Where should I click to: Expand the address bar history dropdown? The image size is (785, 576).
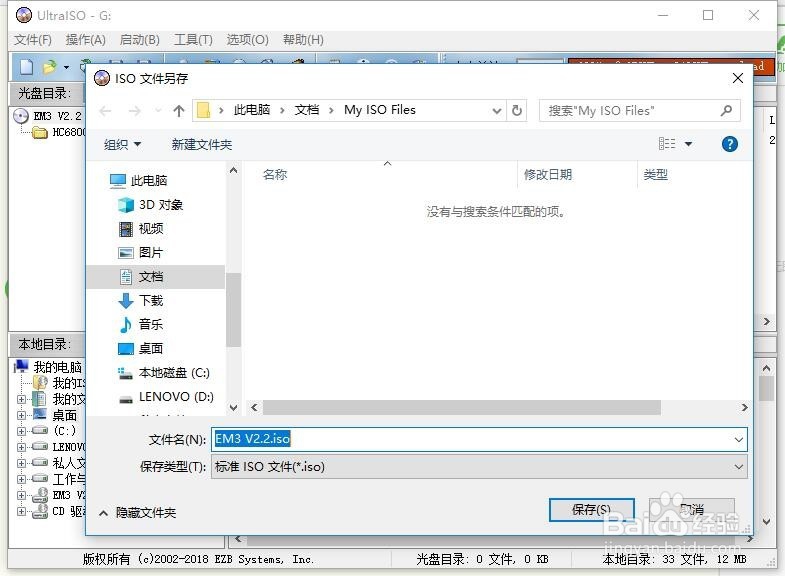pyautogui.click(x=496, y=111)
